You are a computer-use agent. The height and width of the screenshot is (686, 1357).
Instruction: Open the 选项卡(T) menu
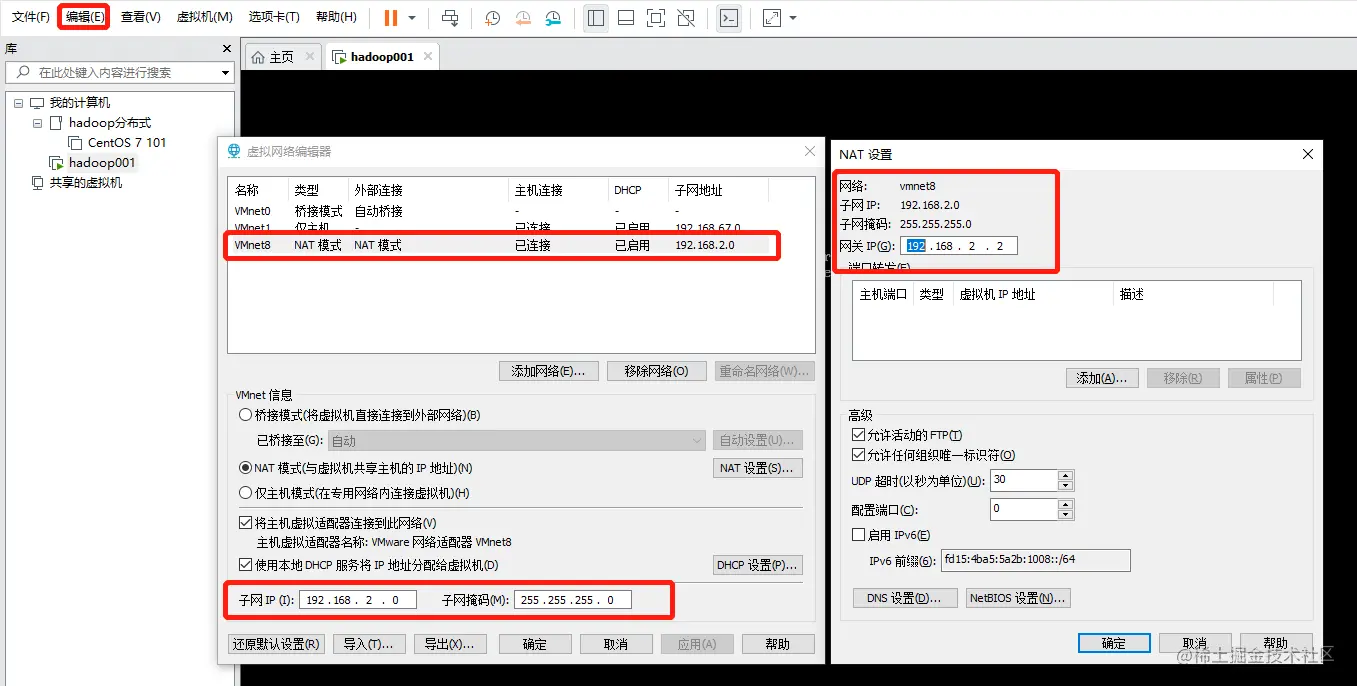click(x=274, y=17)
